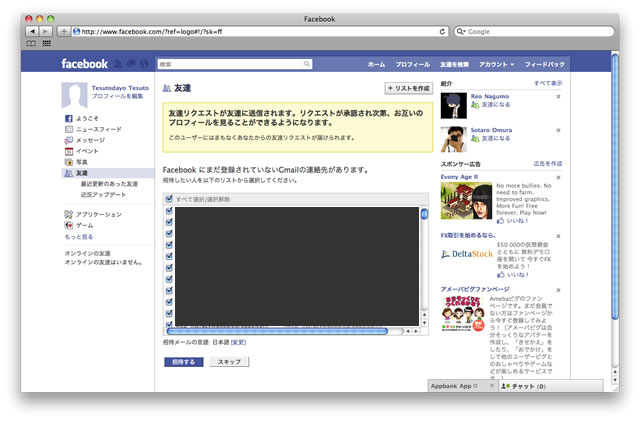The image size is (640, 421).
Task: Click the 写真 photos icon
Action: pos(69,162)
